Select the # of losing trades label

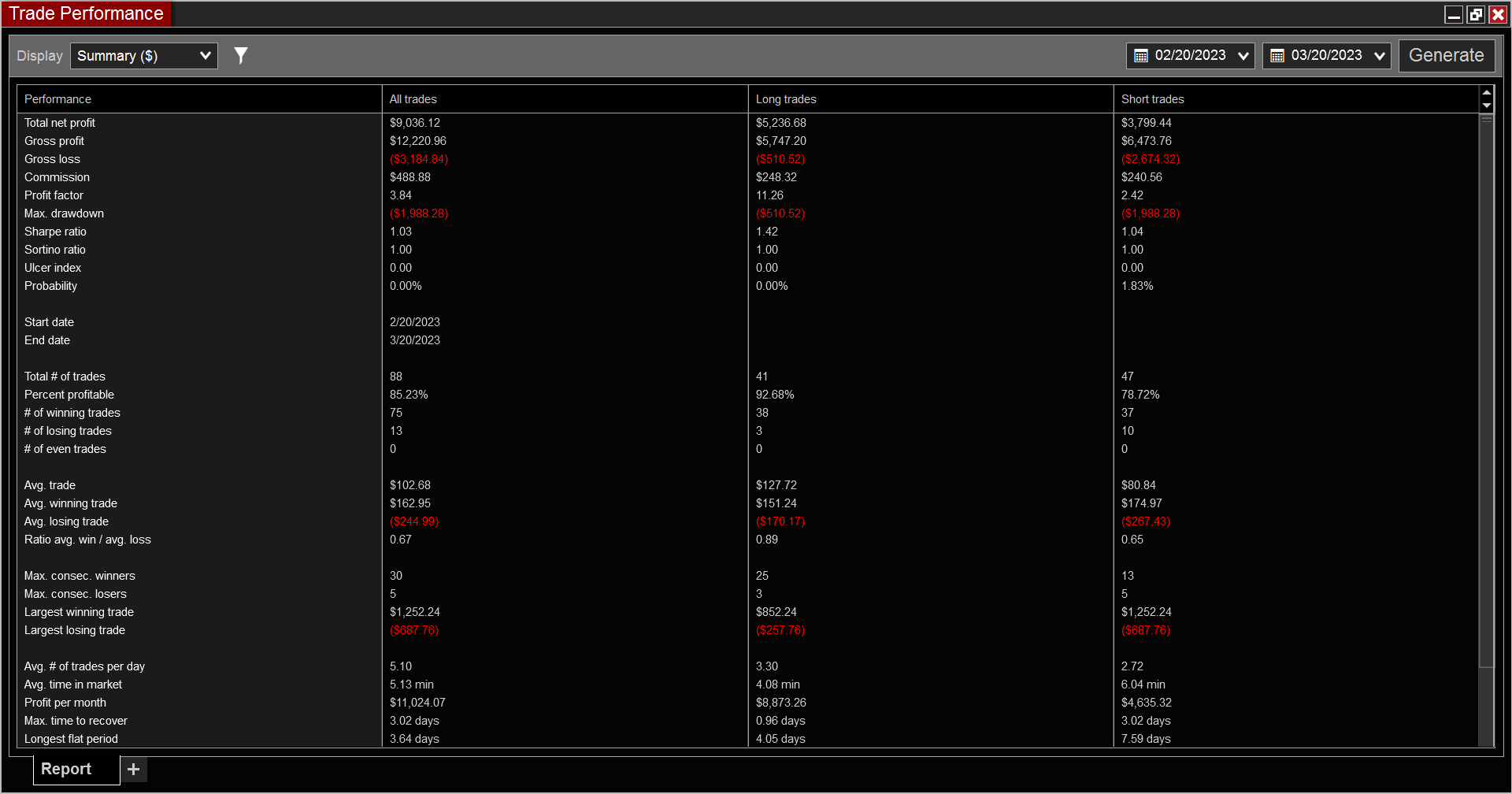tap(68, 431)
